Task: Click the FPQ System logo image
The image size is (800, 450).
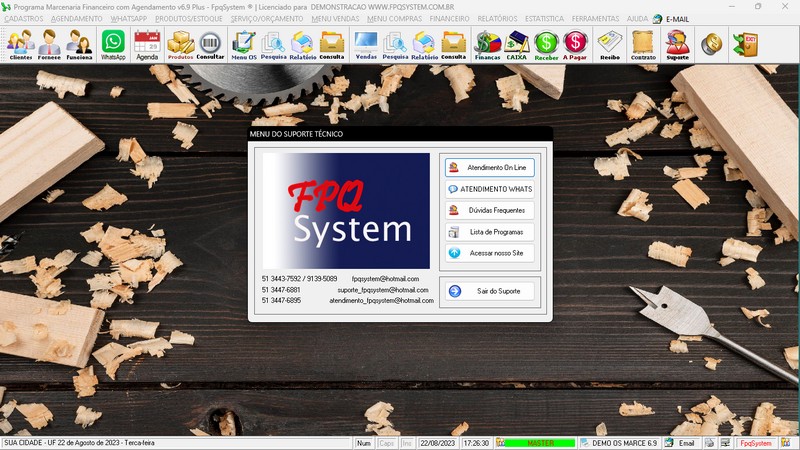Action: 346,211
